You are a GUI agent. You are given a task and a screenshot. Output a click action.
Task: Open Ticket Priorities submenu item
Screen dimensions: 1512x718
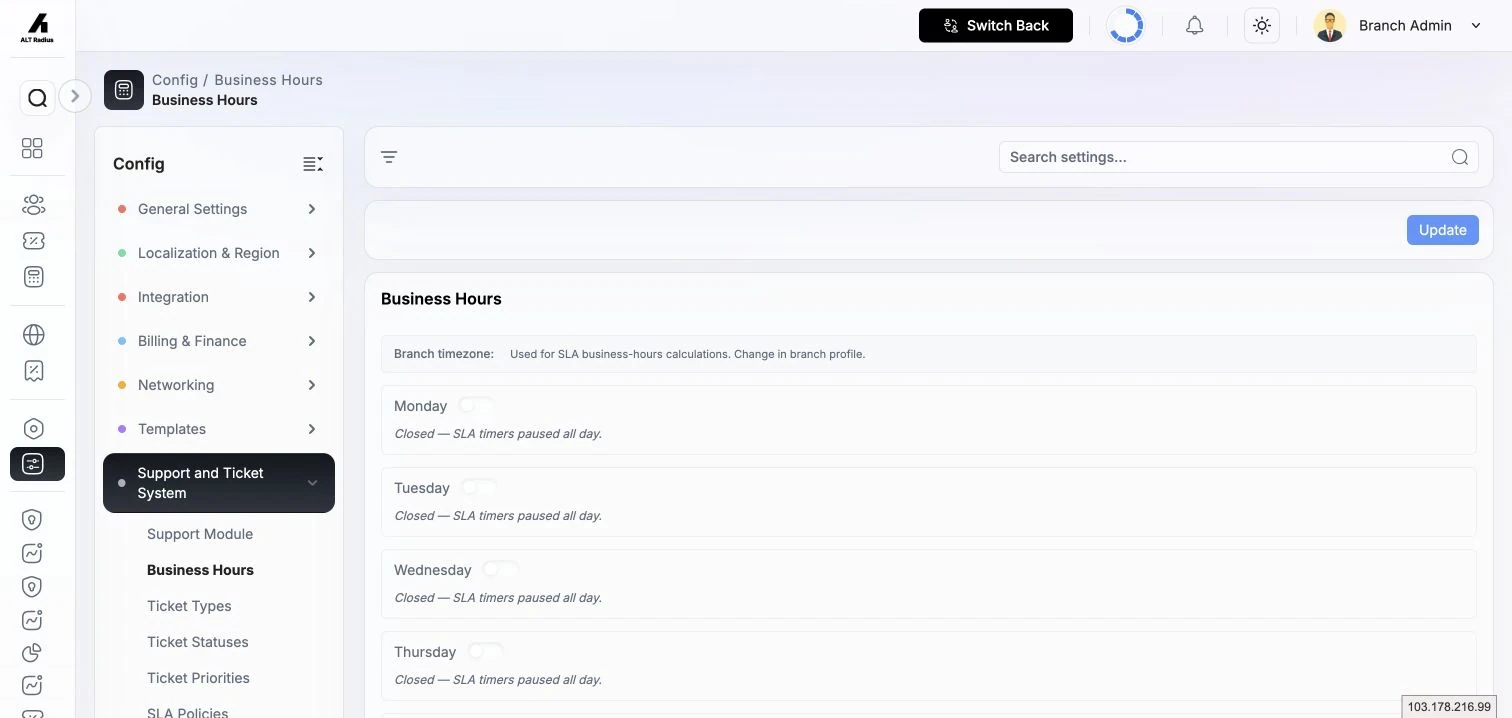click(x=198, y=678)
